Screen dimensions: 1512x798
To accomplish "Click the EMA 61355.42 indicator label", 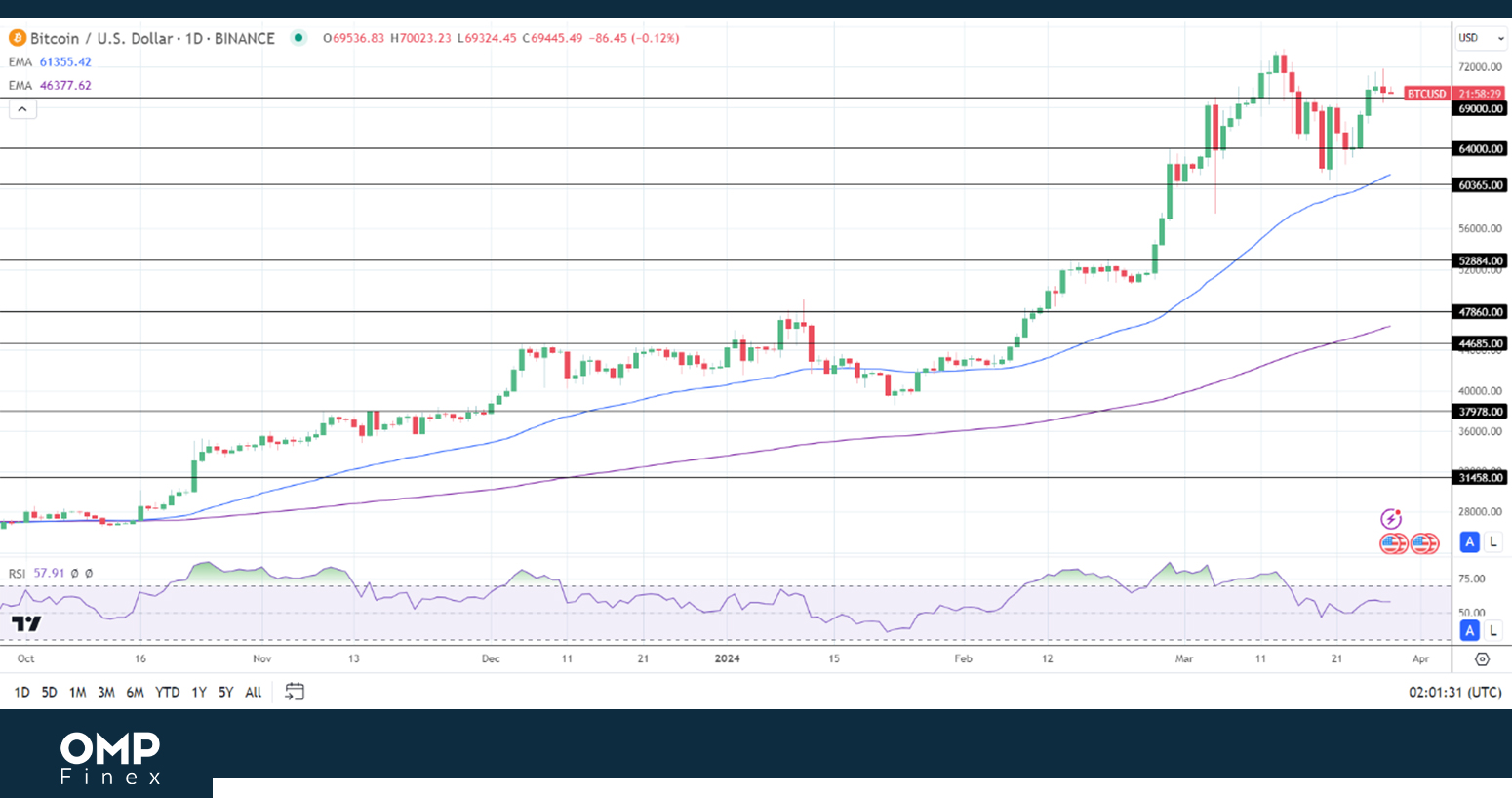I will tap(50, 61).
